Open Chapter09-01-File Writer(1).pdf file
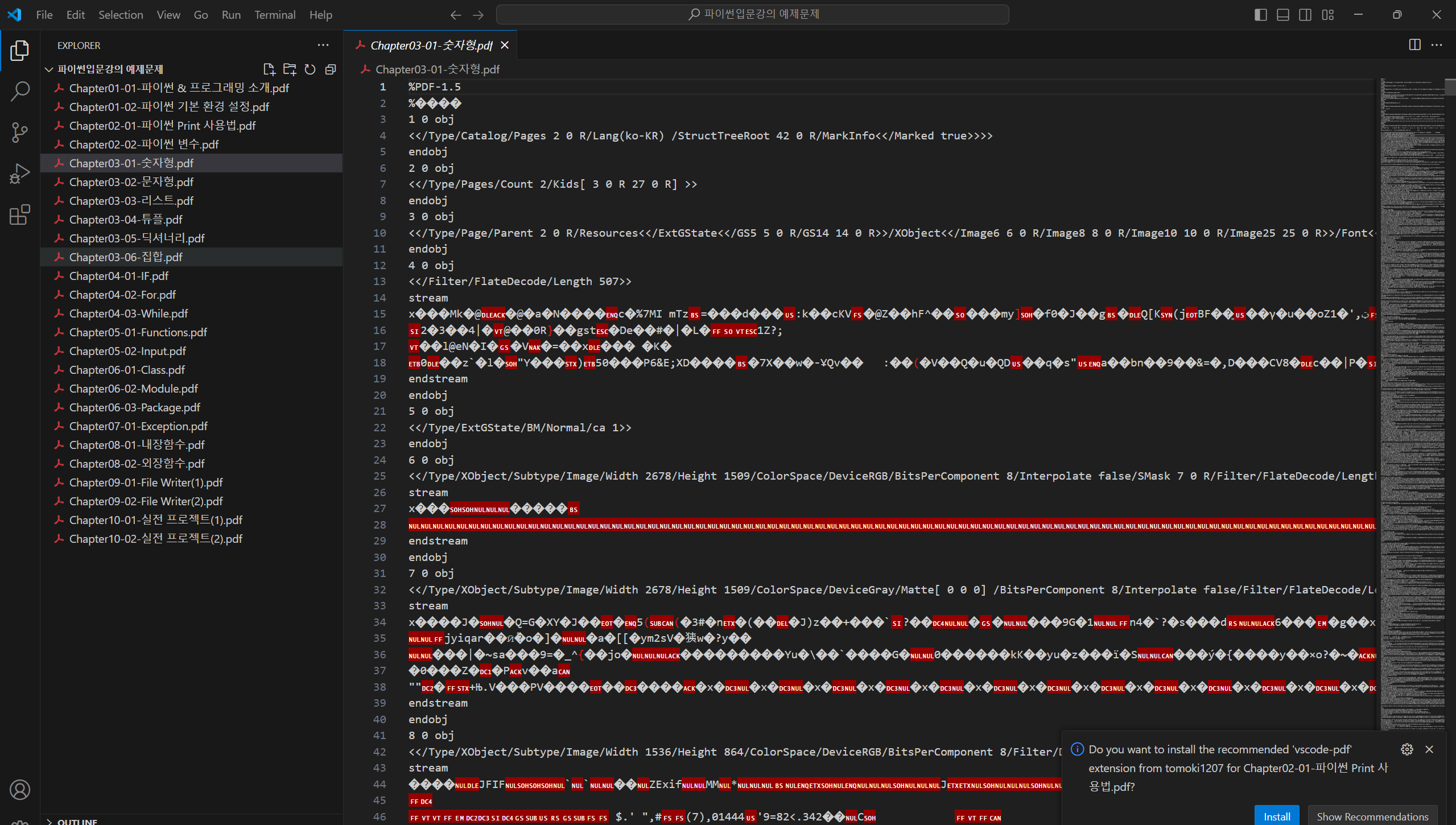 [x=192, y=482]
